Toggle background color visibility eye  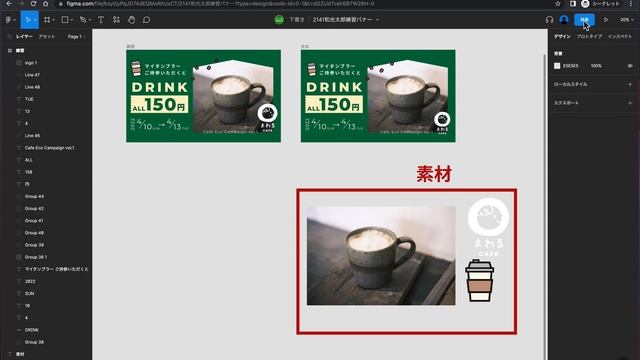630,66
